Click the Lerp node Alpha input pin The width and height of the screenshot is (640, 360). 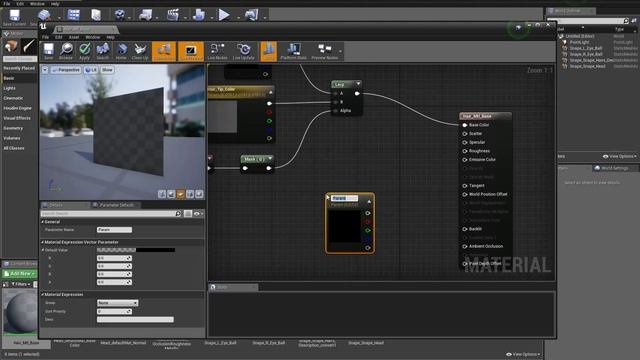click(335, 111)
